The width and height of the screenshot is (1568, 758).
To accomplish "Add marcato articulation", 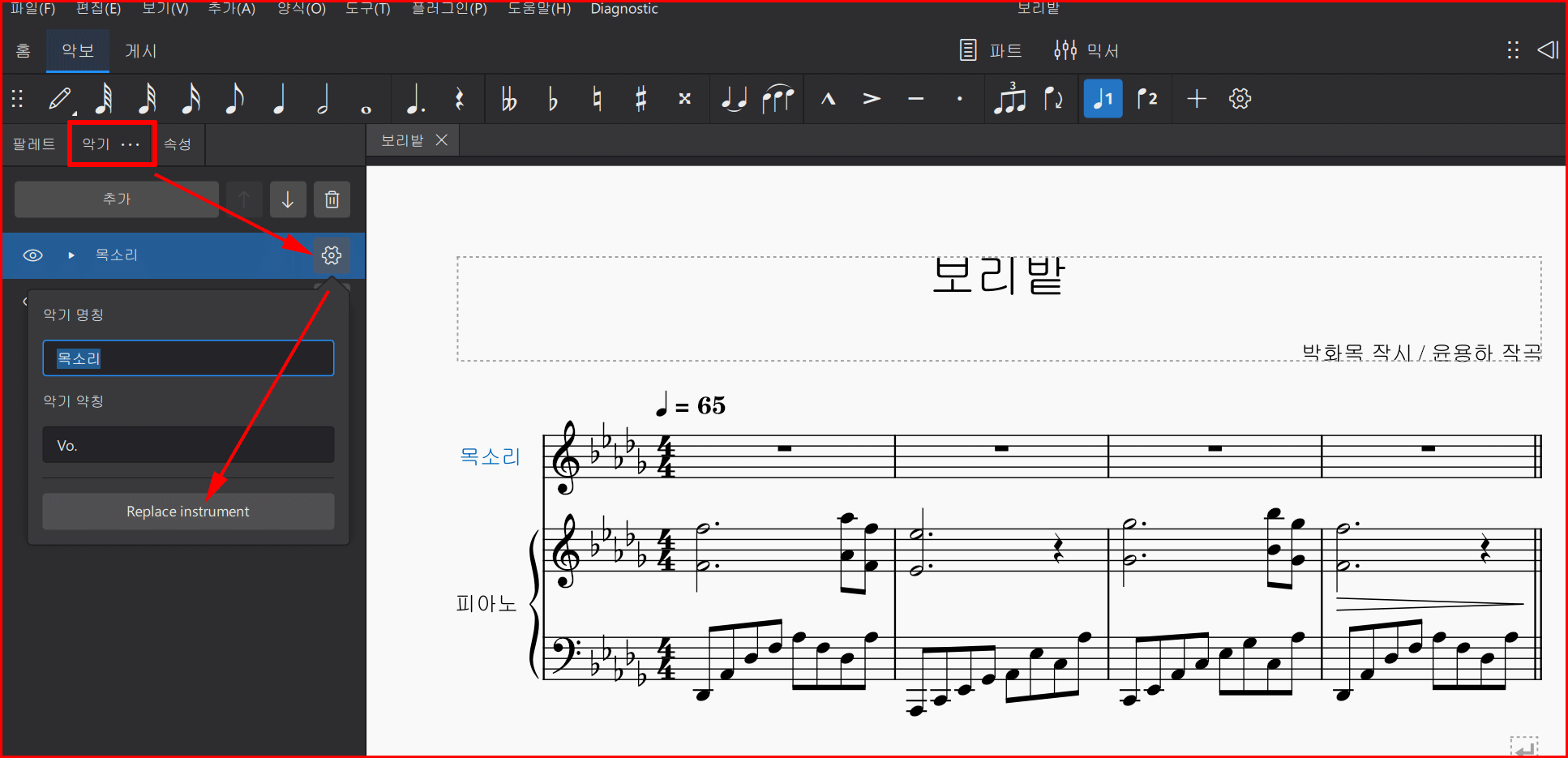I will pyautogui.click(x=828, y=99).
